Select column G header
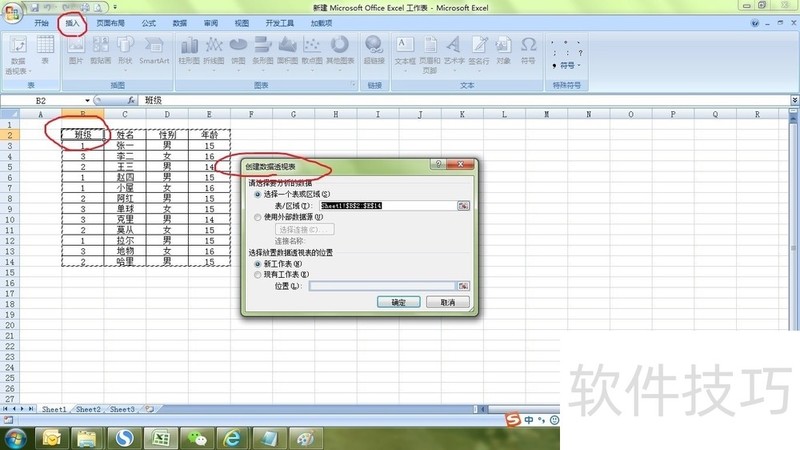 (x=293, y=114)
